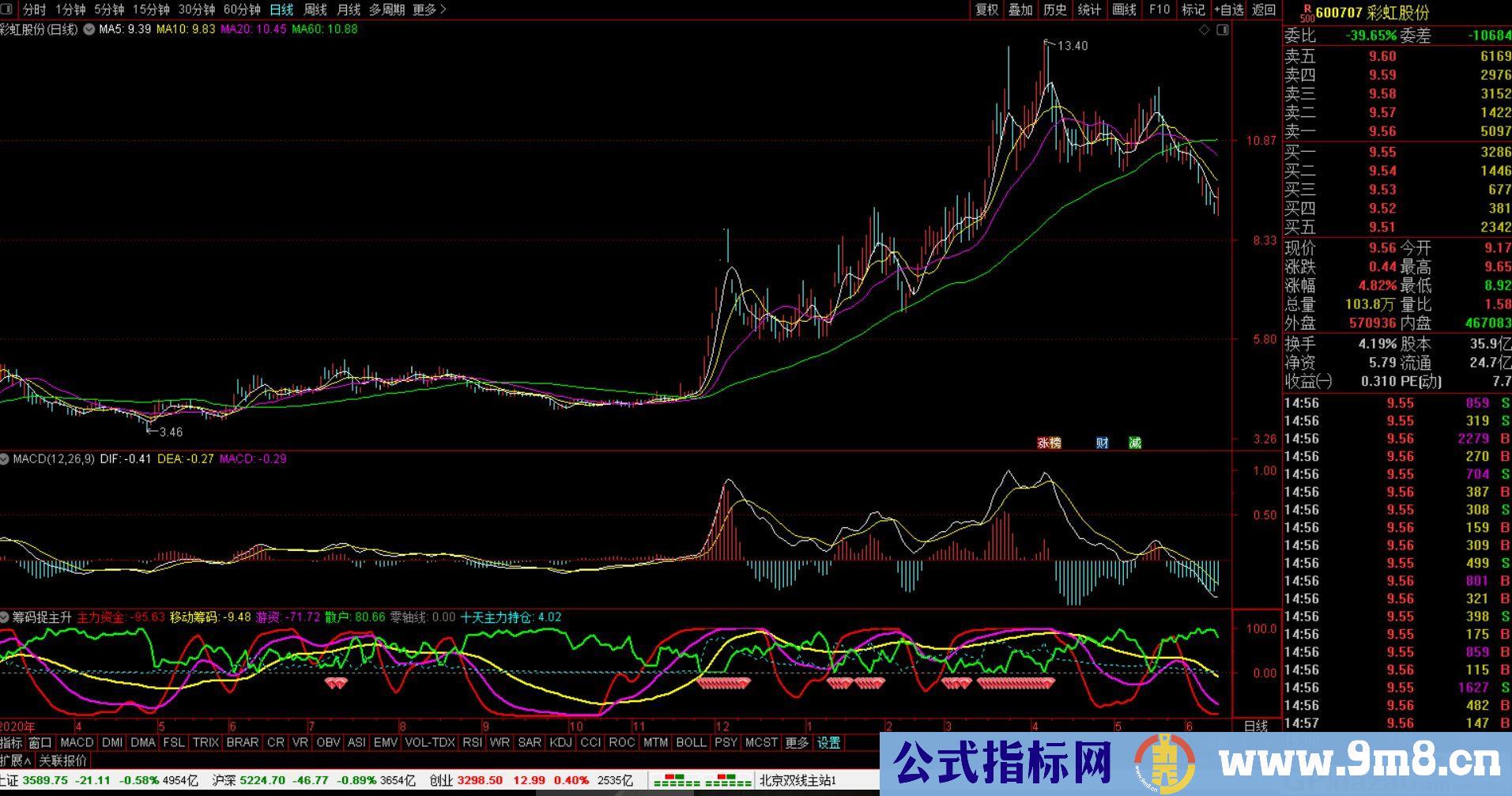
Task: Open the MACD panel dropdown arrow
Action: click(x=5, y=458)
